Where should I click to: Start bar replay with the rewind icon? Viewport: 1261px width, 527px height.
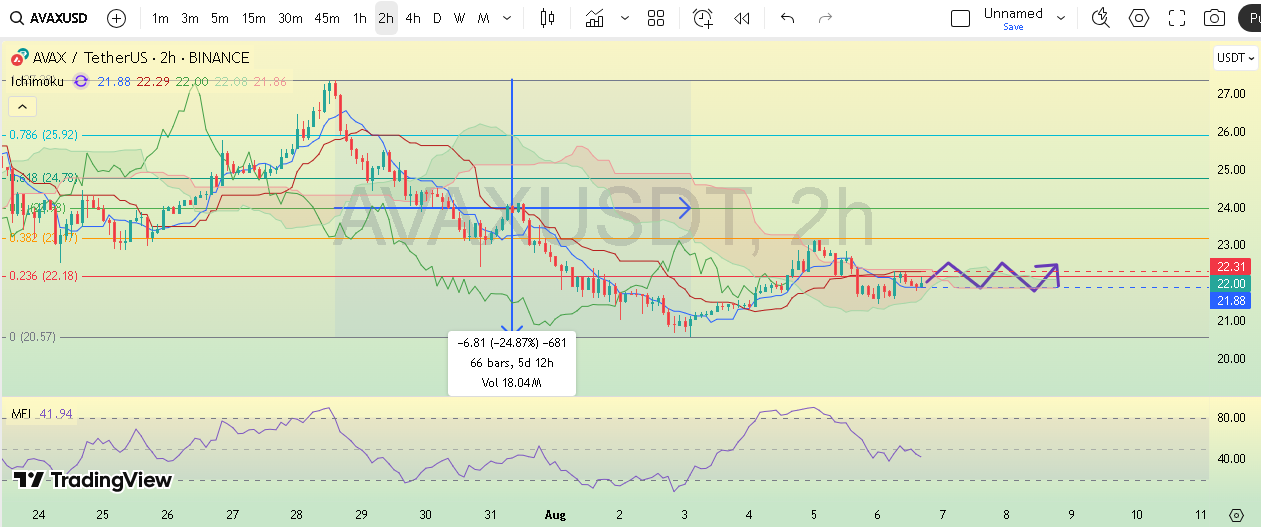coord(741,18)
